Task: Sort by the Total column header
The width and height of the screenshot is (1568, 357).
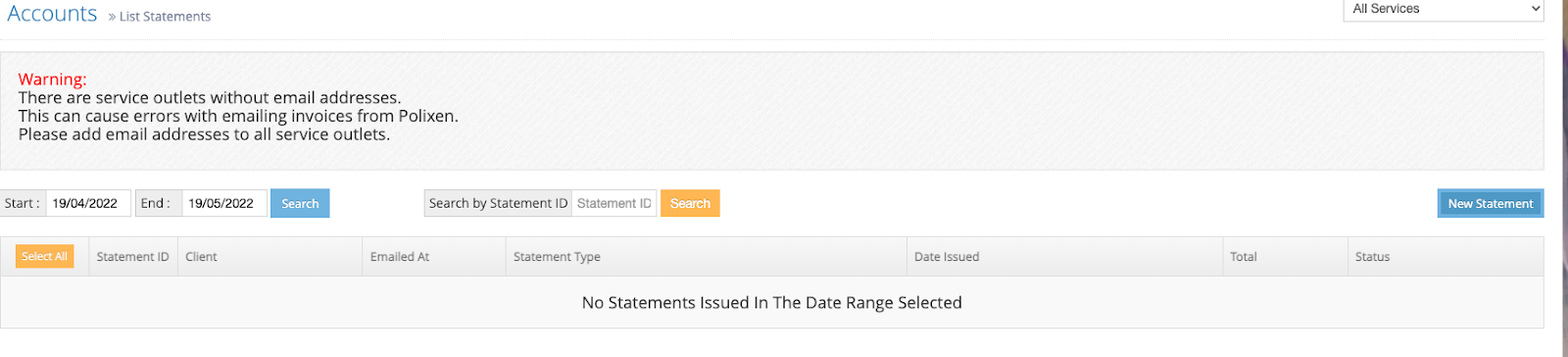Action: 1244,257
